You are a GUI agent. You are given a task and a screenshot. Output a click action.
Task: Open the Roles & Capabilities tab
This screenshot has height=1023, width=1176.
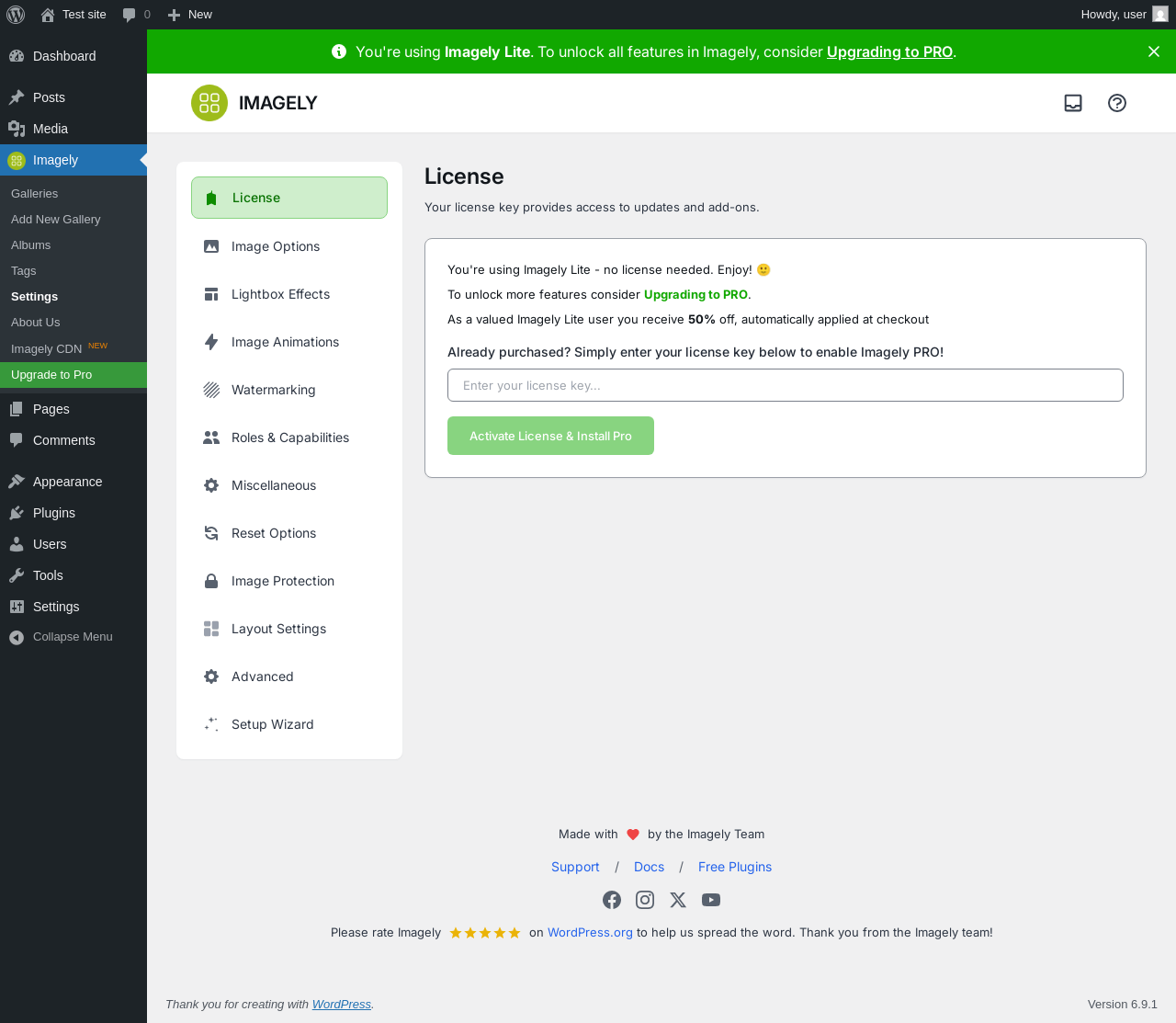(289, 438)
